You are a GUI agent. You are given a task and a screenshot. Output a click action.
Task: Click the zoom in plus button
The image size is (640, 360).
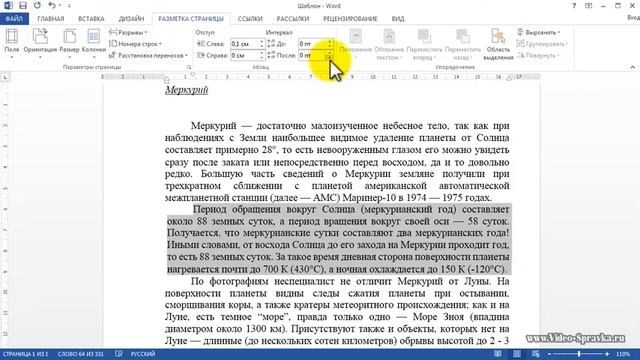tap(607, 354)
